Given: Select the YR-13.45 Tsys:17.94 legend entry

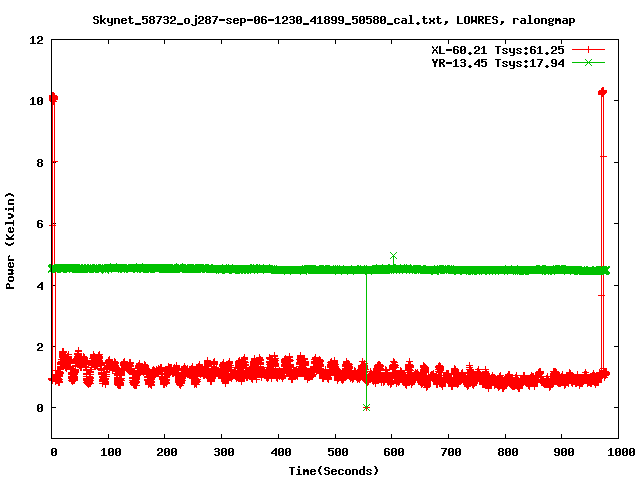Looking at the screenshot, I should tap(498, 63).
